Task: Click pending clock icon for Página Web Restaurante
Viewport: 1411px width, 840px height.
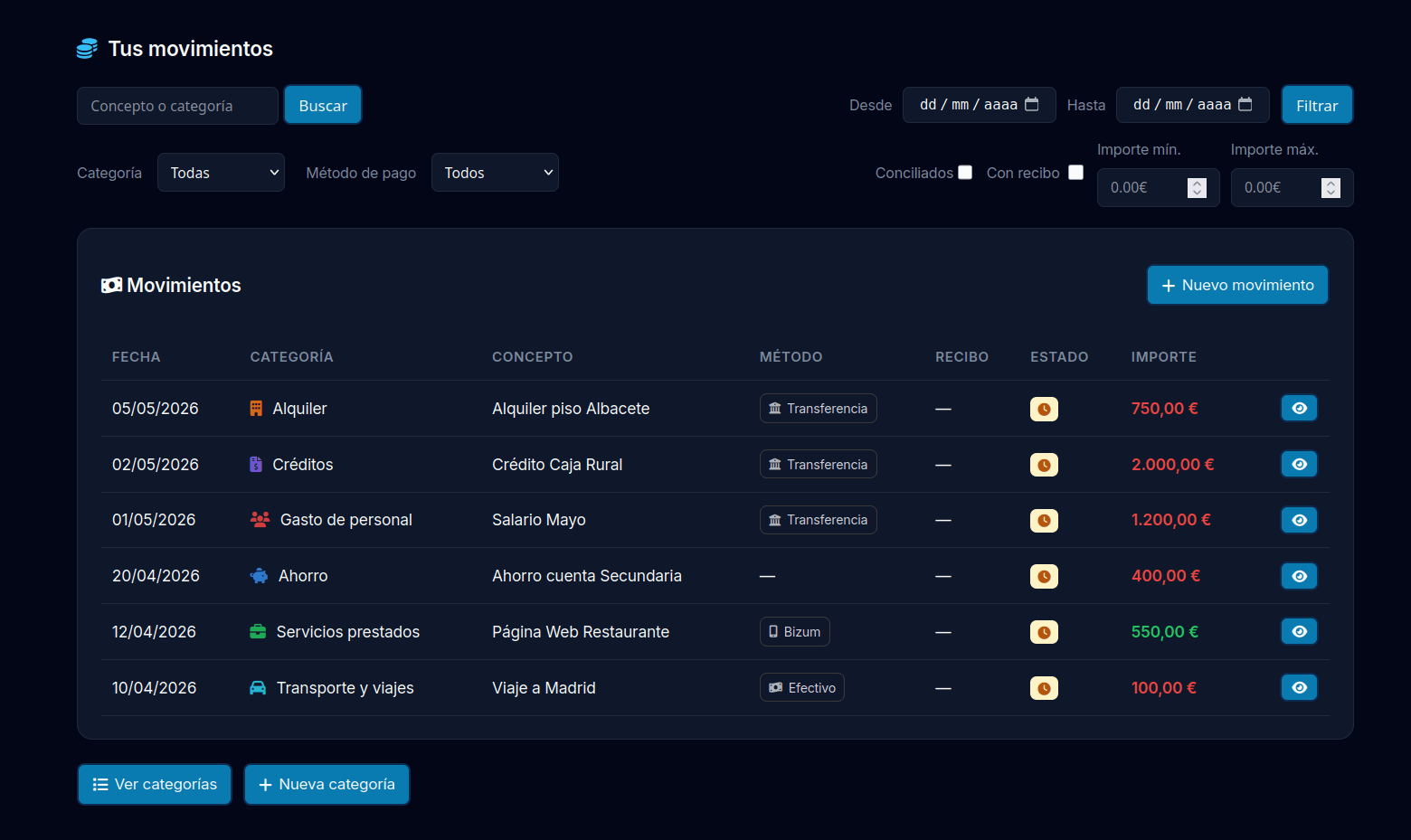Action: (1044, 632)
